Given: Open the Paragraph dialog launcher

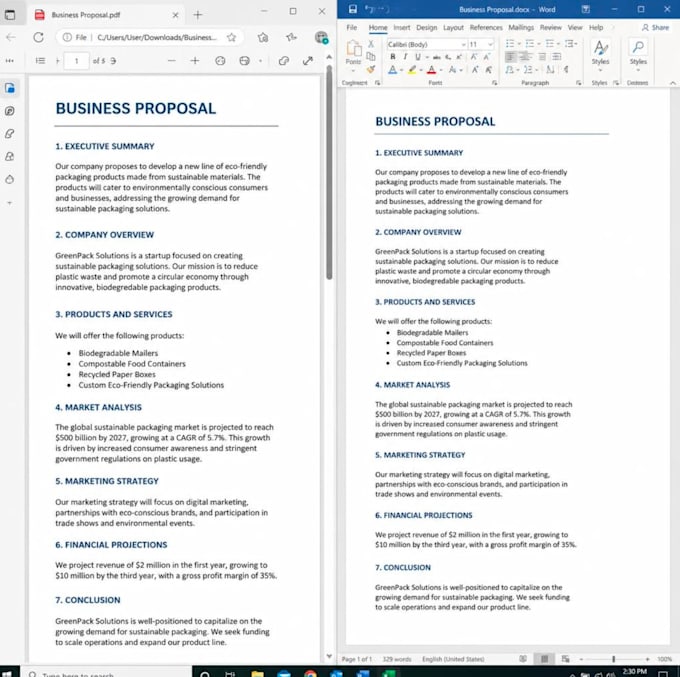Looking at the screenshot, I should (579, 83).
